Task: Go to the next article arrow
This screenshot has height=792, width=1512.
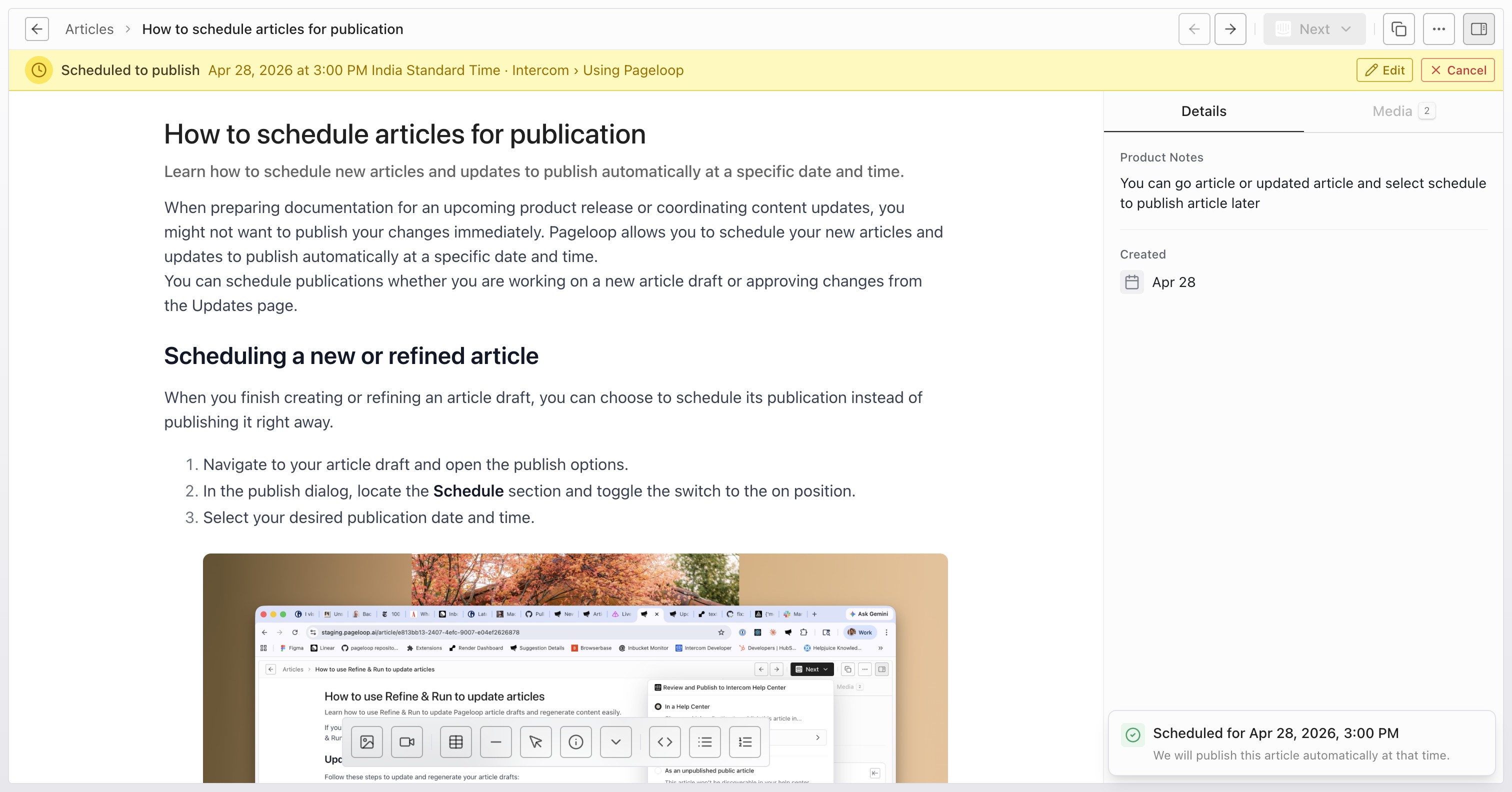Action: [x=1230, y=29]
